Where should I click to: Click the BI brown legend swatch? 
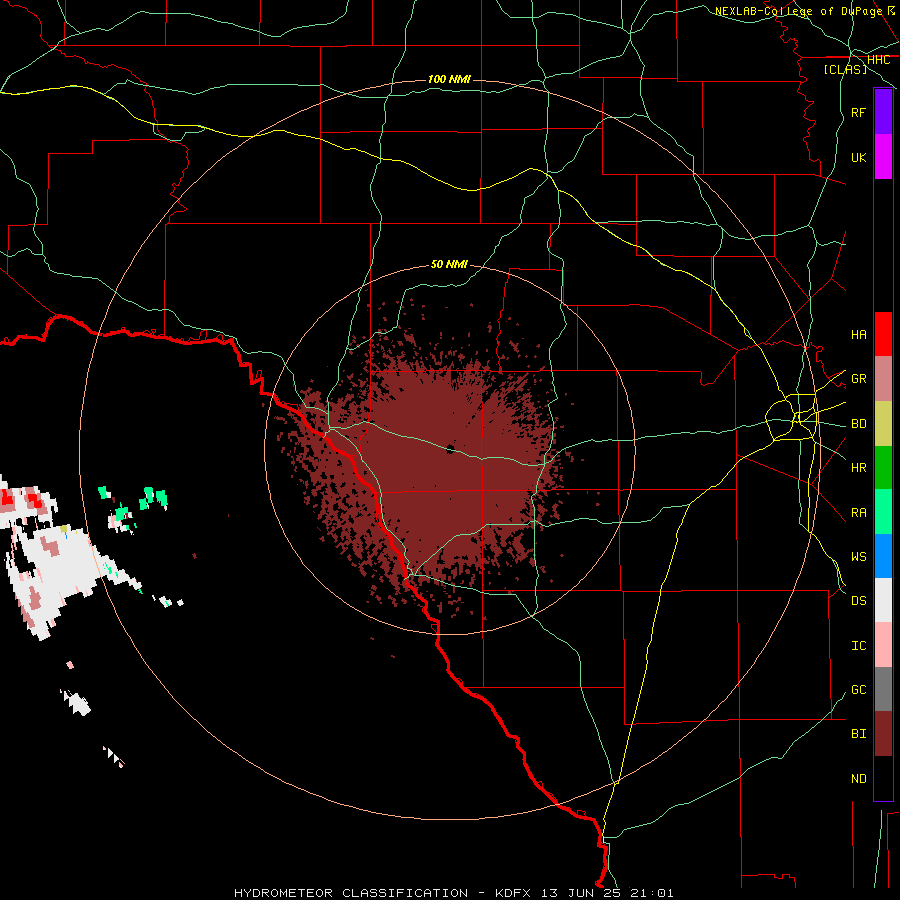point(883,734)
